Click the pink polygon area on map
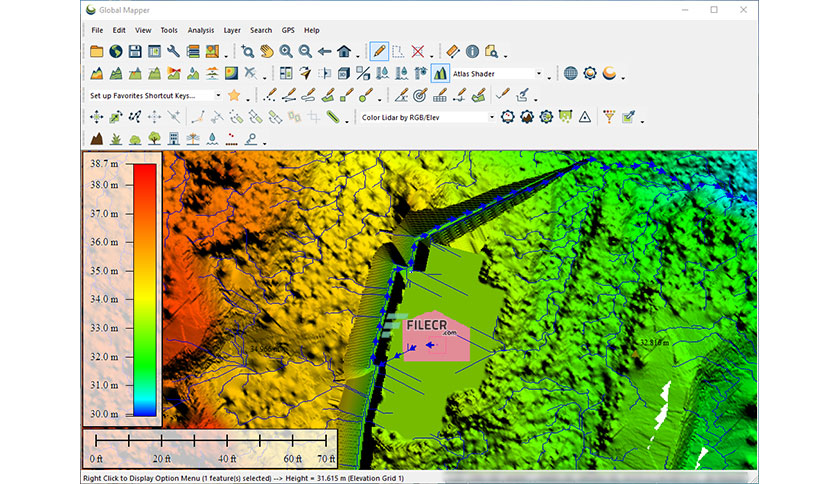 click(x=452, y=348)
